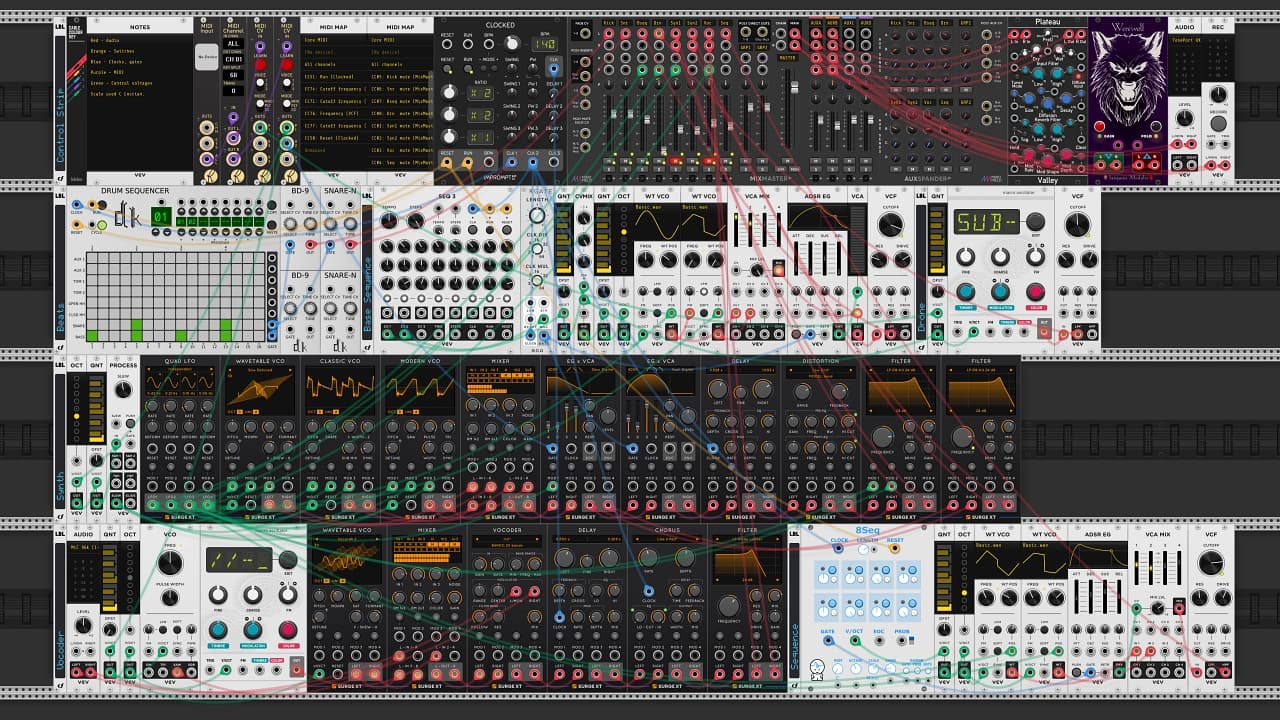
Task: Turn the Clocked BPM knob
Action: pos(513,43)
